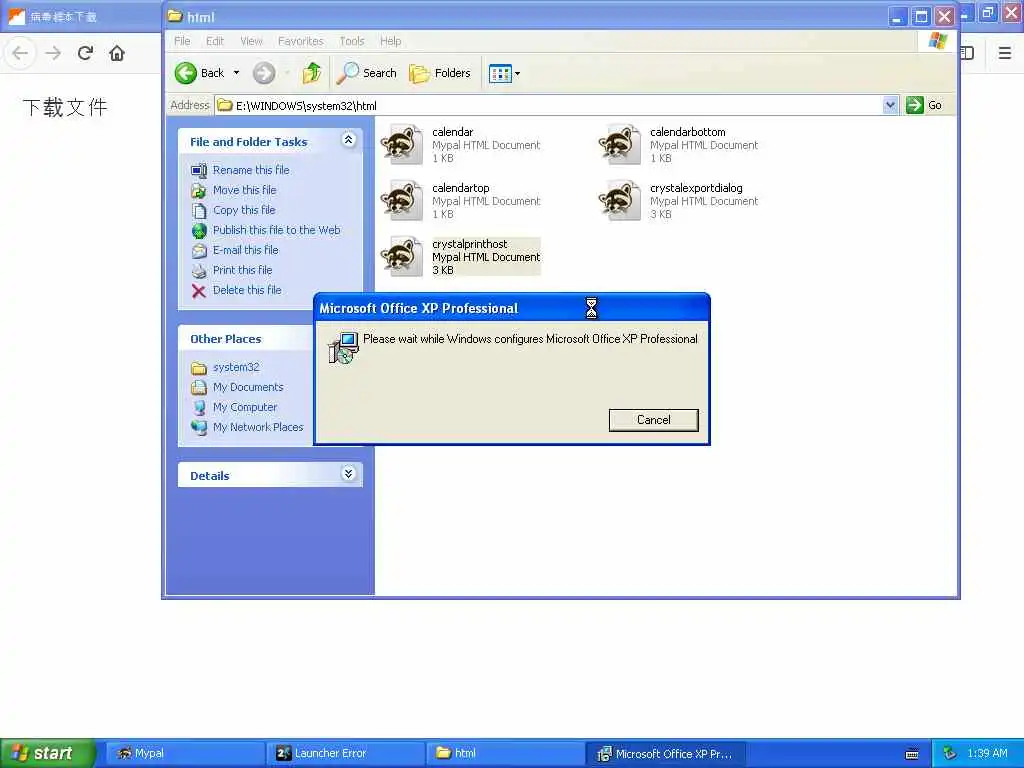The height and width of the screenshot is (768, 1024).
Task: Open the View menu
Action: click(251, 41)
